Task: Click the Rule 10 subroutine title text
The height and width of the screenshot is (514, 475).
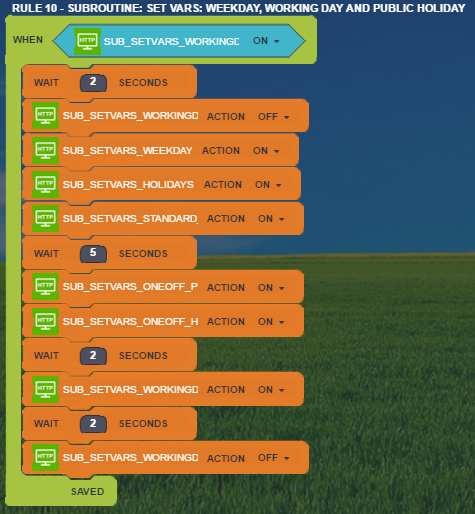Action: pos(238,8)
